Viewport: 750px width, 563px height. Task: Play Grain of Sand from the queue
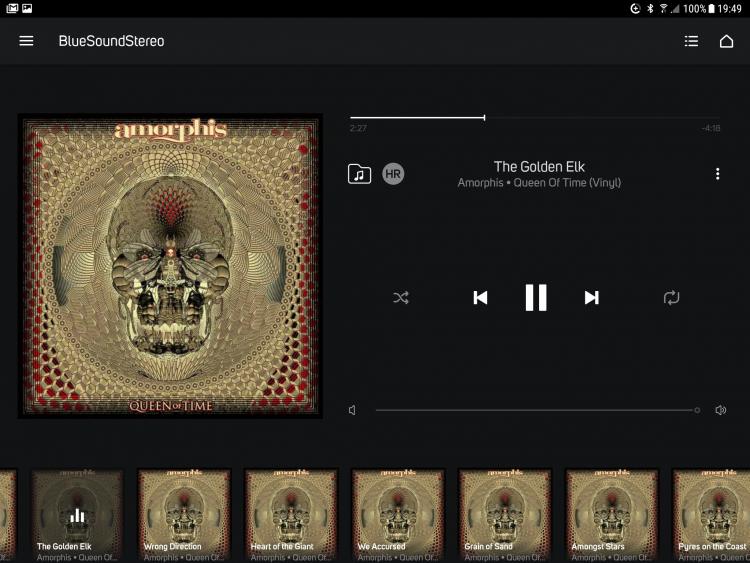pos(505,515)
